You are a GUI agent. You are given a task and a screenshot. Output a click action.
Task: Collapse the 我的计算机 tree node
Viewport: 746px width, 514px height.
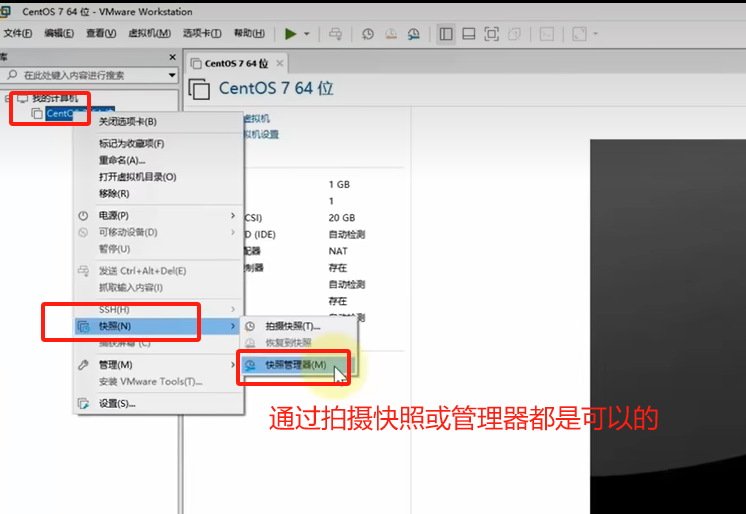point(7,99)
